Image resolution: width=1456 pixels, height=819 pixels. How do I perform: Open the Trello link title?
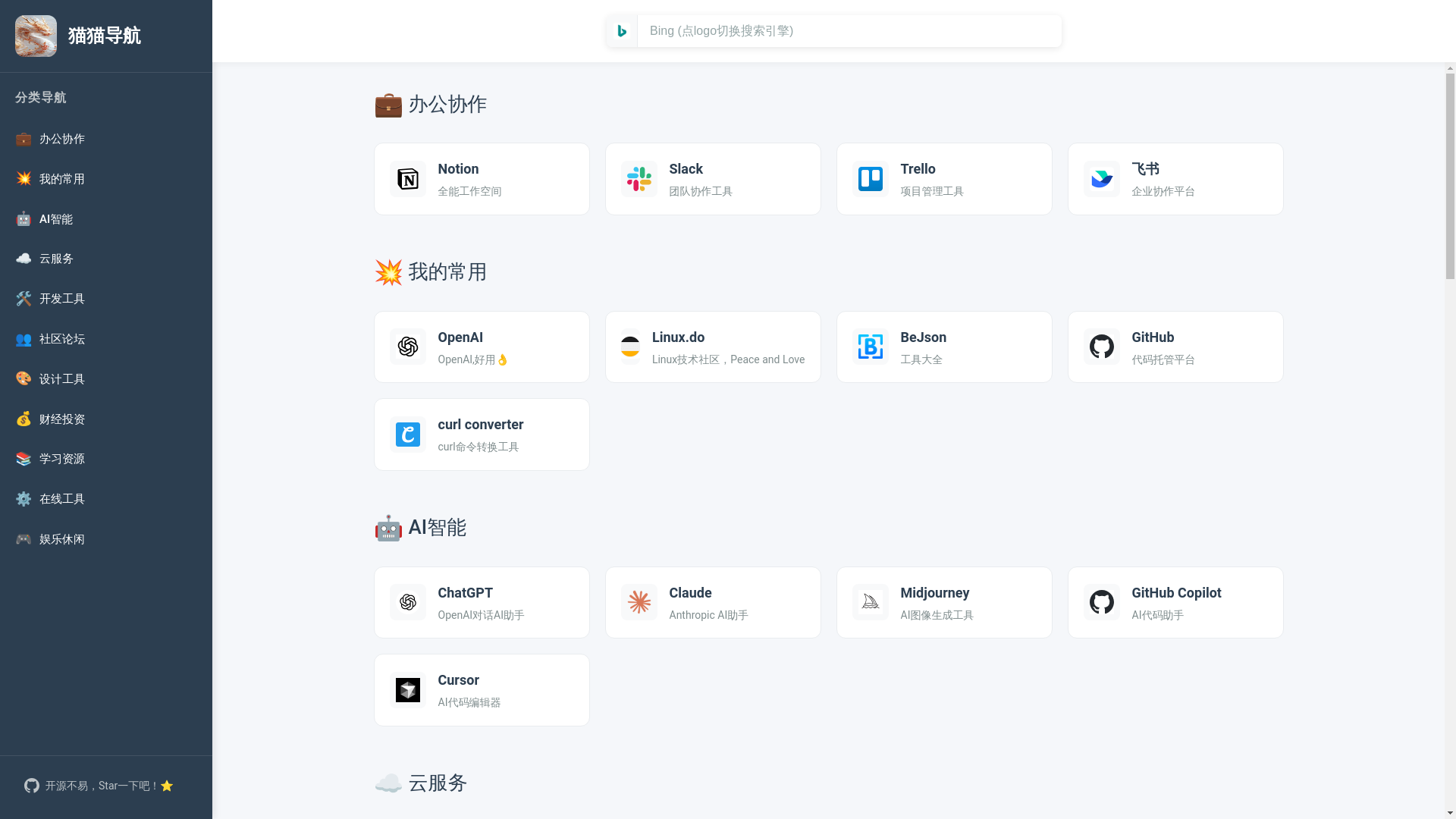coord(918,169)
